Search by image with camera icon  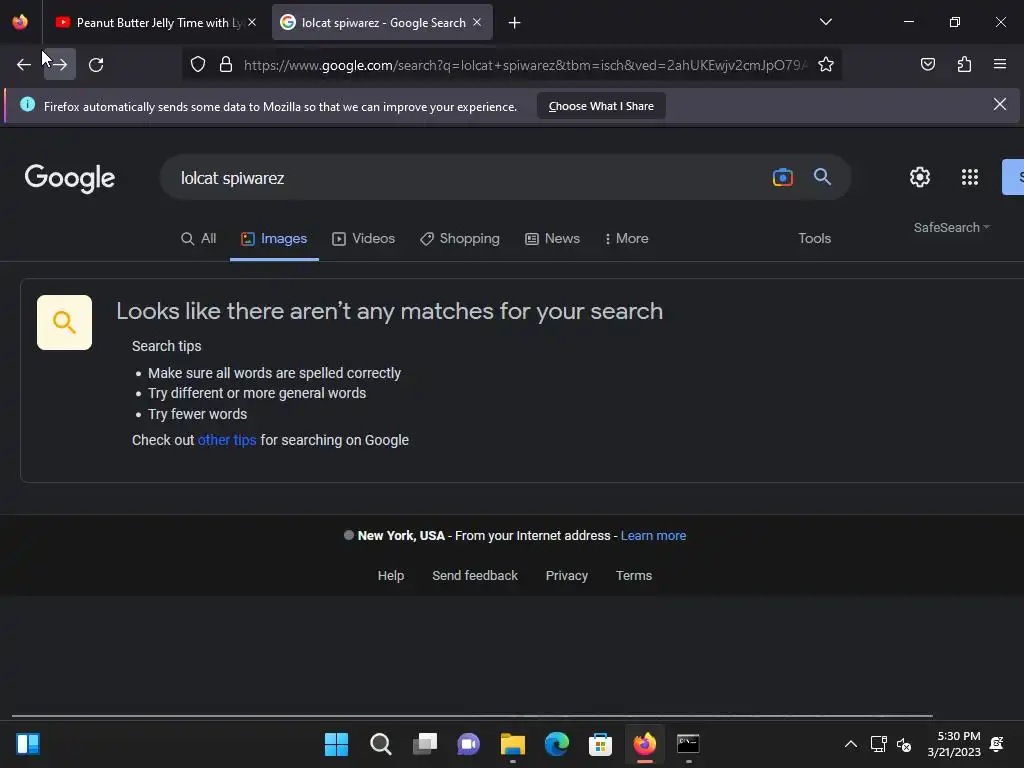point(782,177)
